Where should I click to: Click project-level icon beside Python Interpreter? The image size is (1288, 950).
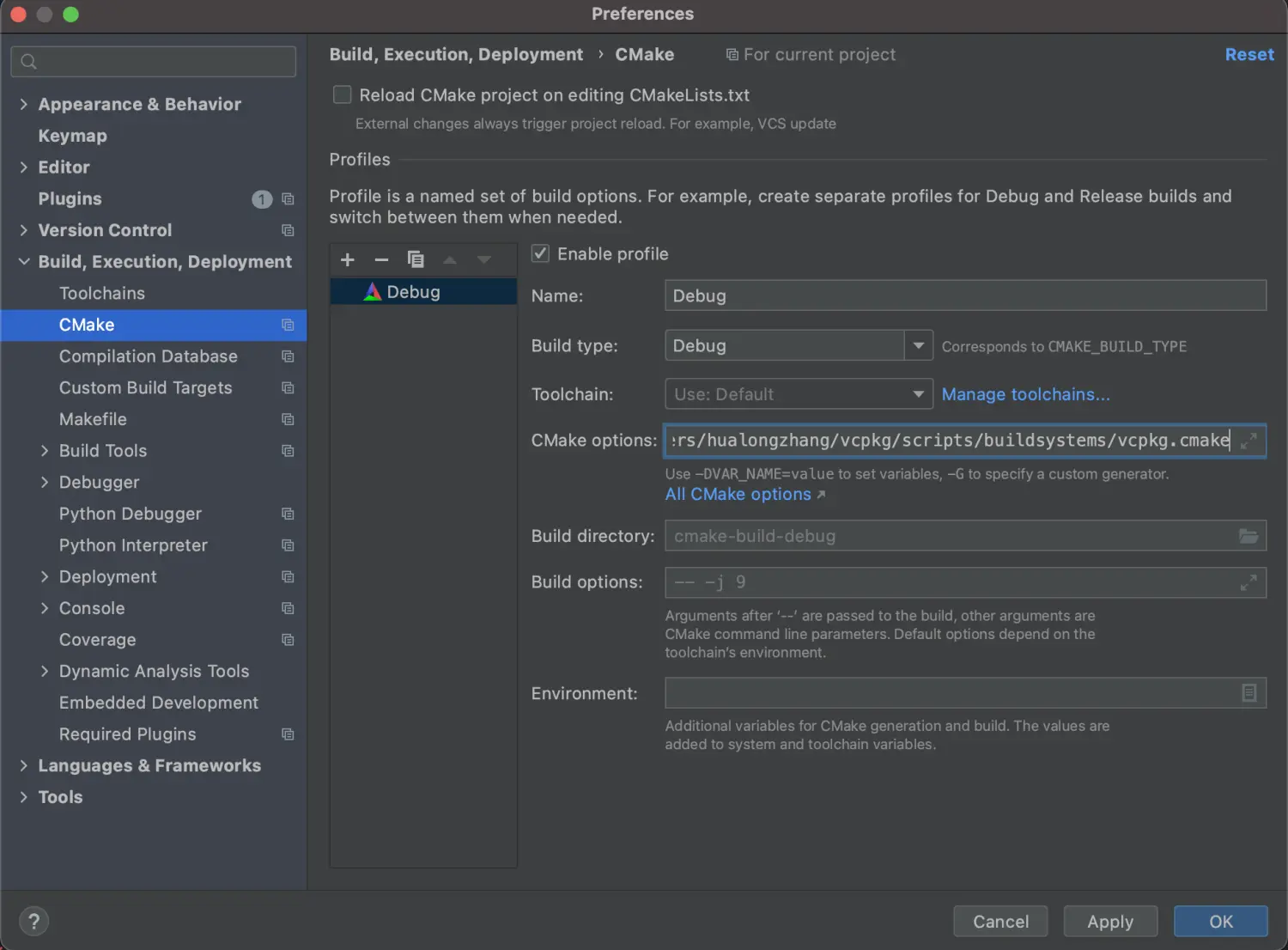coord(288,545)
